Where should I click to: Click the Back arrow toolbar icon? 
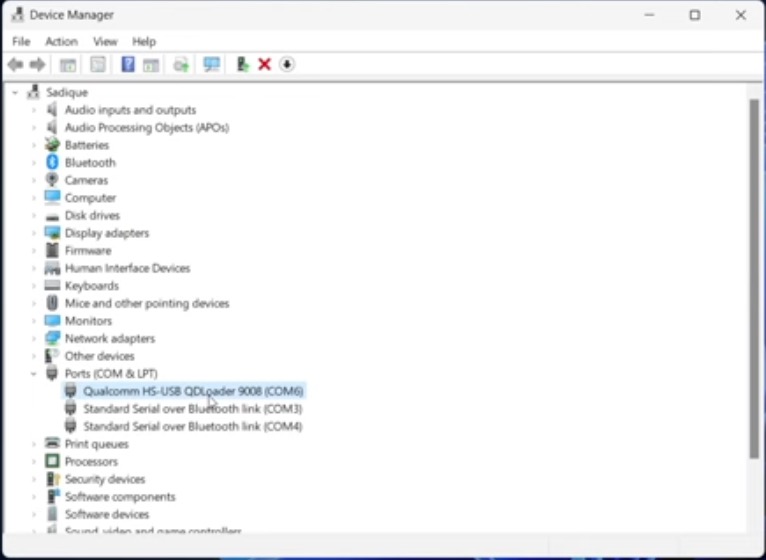point(16,65)
